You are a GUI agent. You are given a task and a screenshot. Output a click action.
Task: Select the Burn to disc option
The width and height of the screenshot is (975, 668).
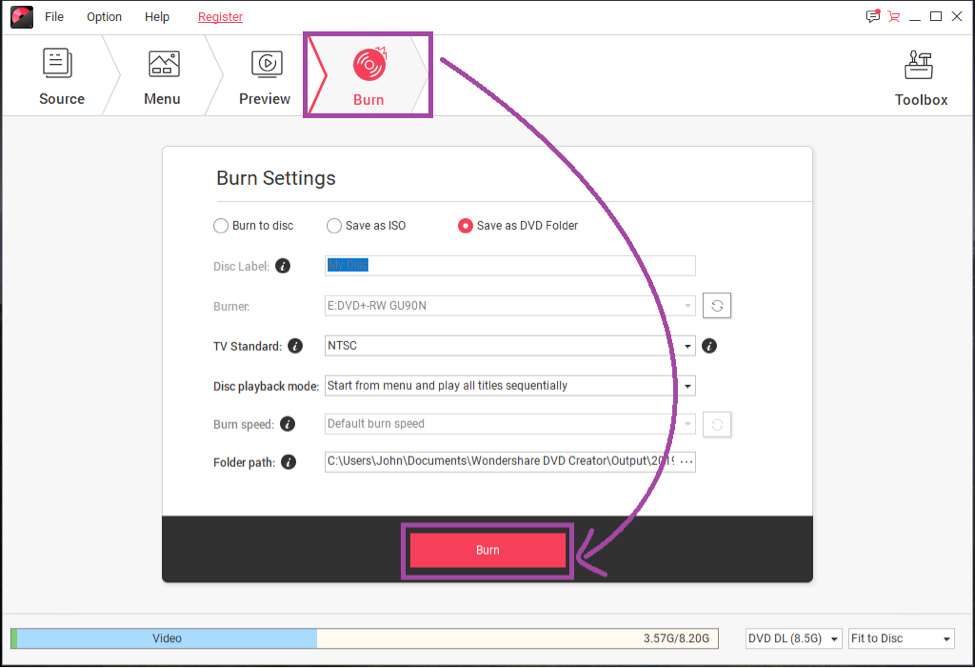221,226
